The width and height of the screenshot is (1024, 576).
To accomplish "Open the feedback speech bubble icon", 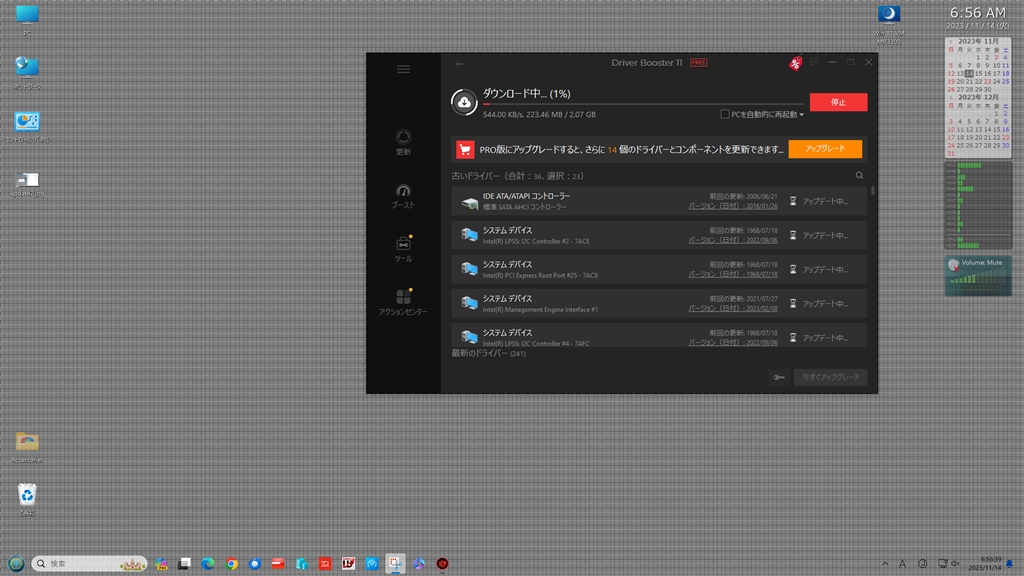I will click(814, 62).
